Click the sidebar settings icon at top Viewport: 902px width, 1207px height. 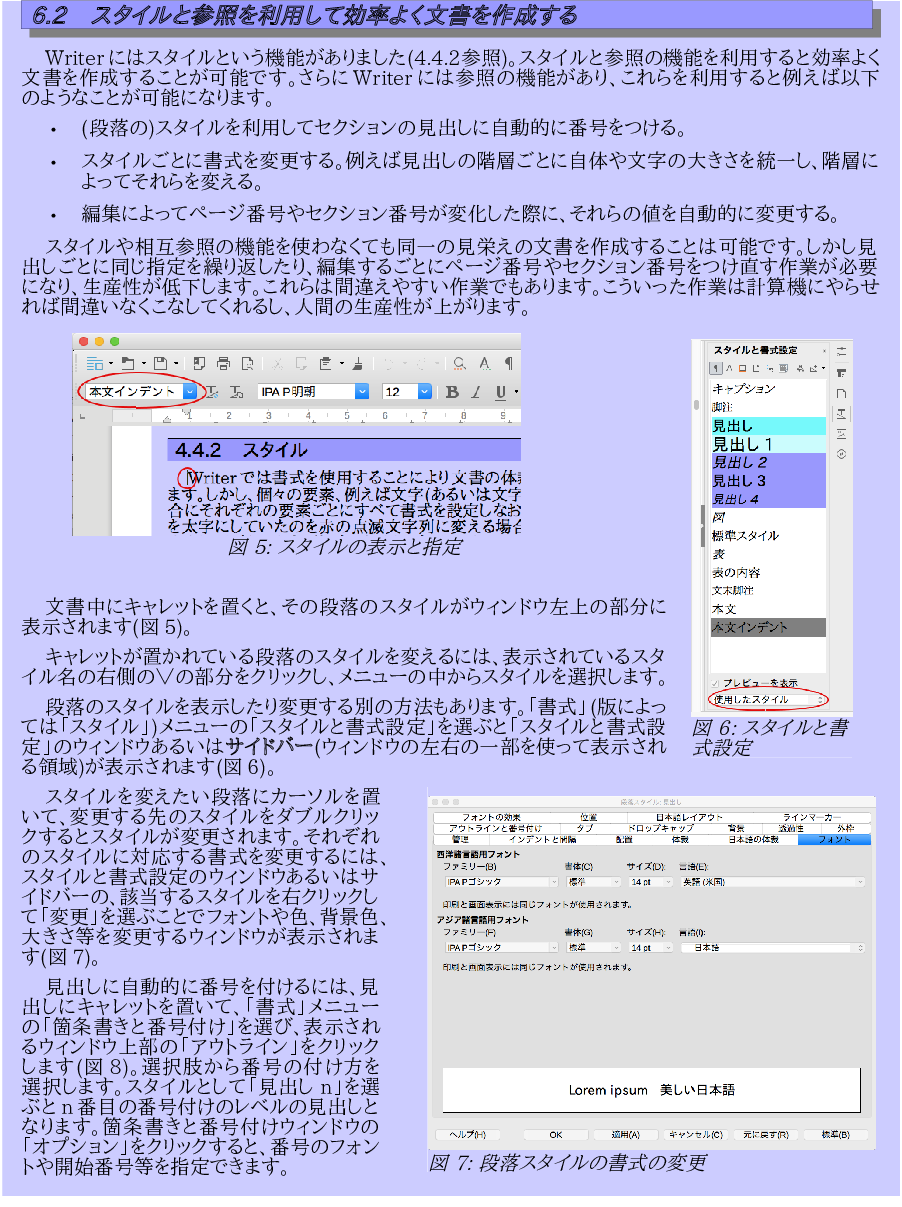[x=841, y=351]
